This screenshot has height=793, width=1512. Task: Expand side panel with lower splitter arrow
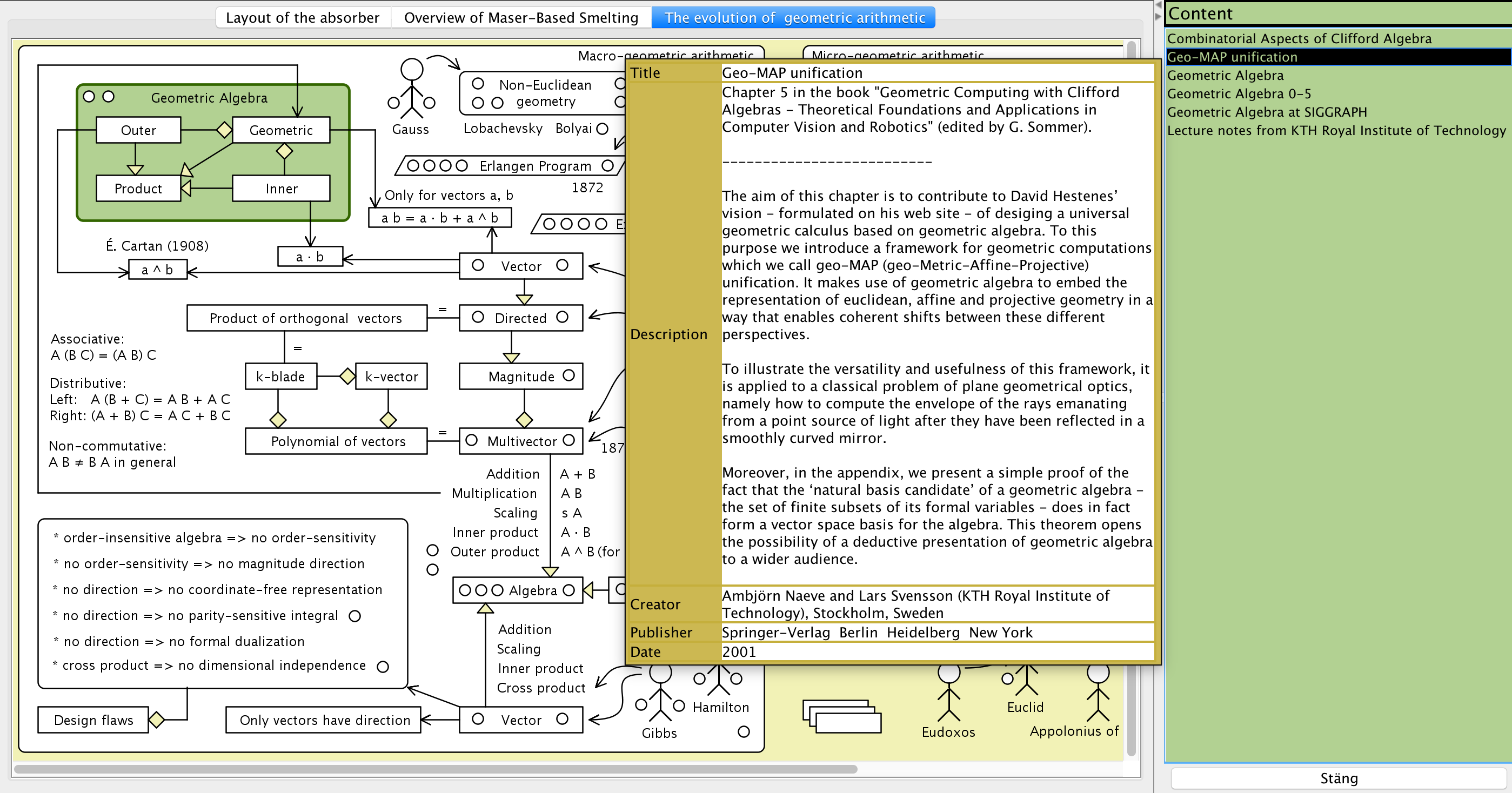pos(1158,16)
